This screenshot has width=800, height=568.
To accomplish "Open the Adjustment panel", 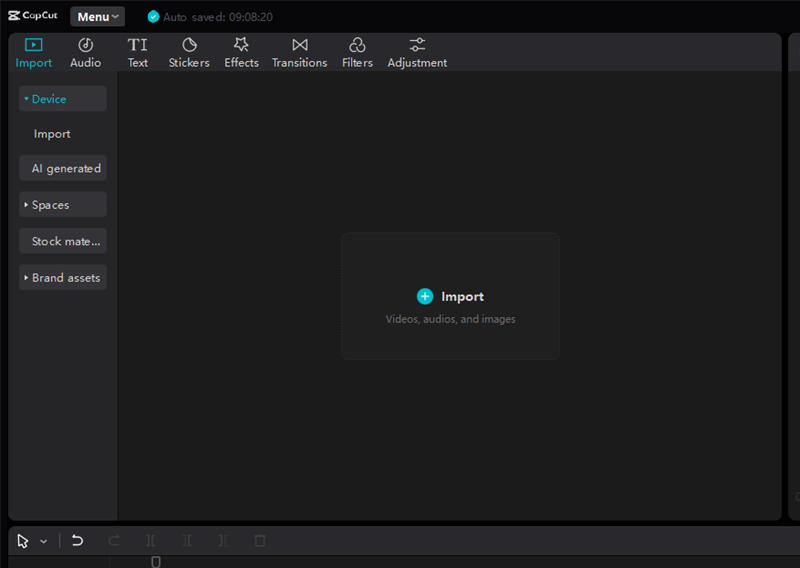I will click(417, 52).
